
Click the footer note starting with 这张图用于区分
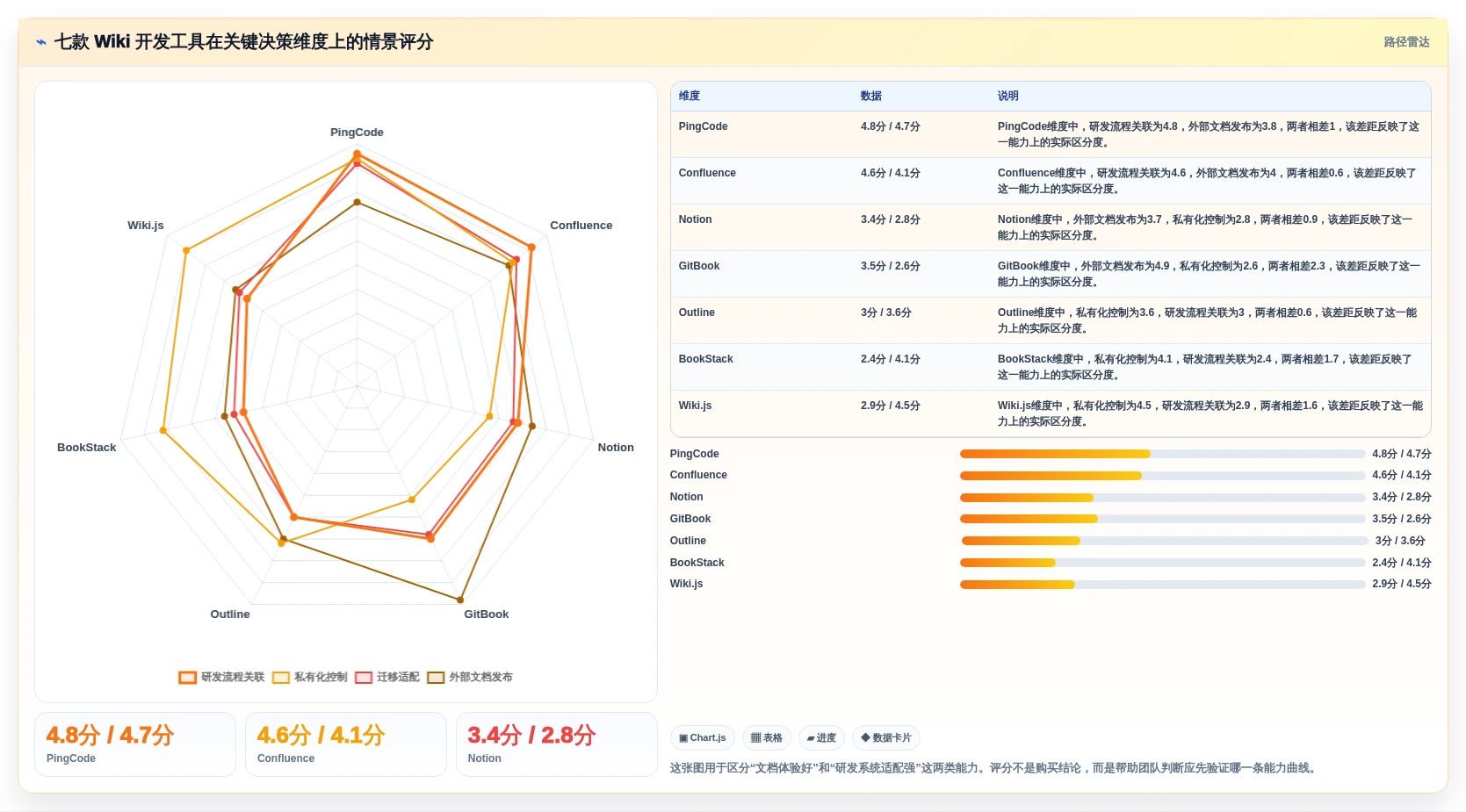click(x=994, y=768)
